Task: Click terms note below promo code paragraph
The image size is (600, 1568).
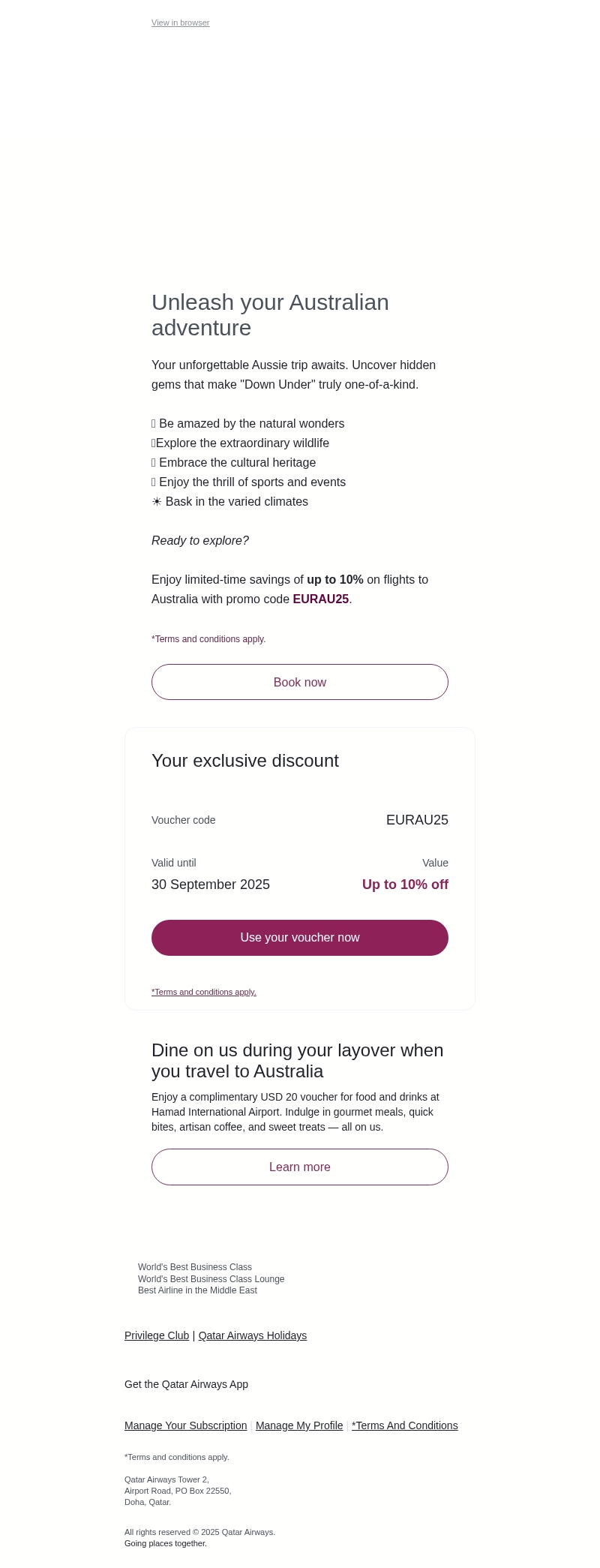Action: pyautogui.click(x=208, y=639)
